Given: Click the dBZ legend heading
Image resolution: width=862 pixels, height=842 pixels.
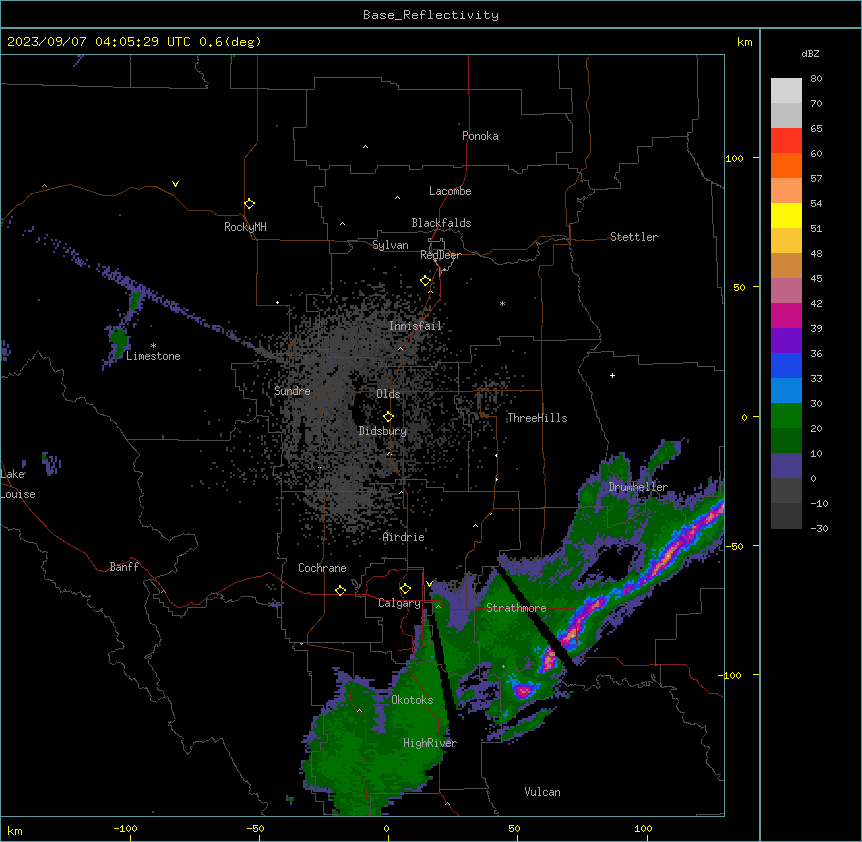Looking at the screenshot, I should point(810,54).
